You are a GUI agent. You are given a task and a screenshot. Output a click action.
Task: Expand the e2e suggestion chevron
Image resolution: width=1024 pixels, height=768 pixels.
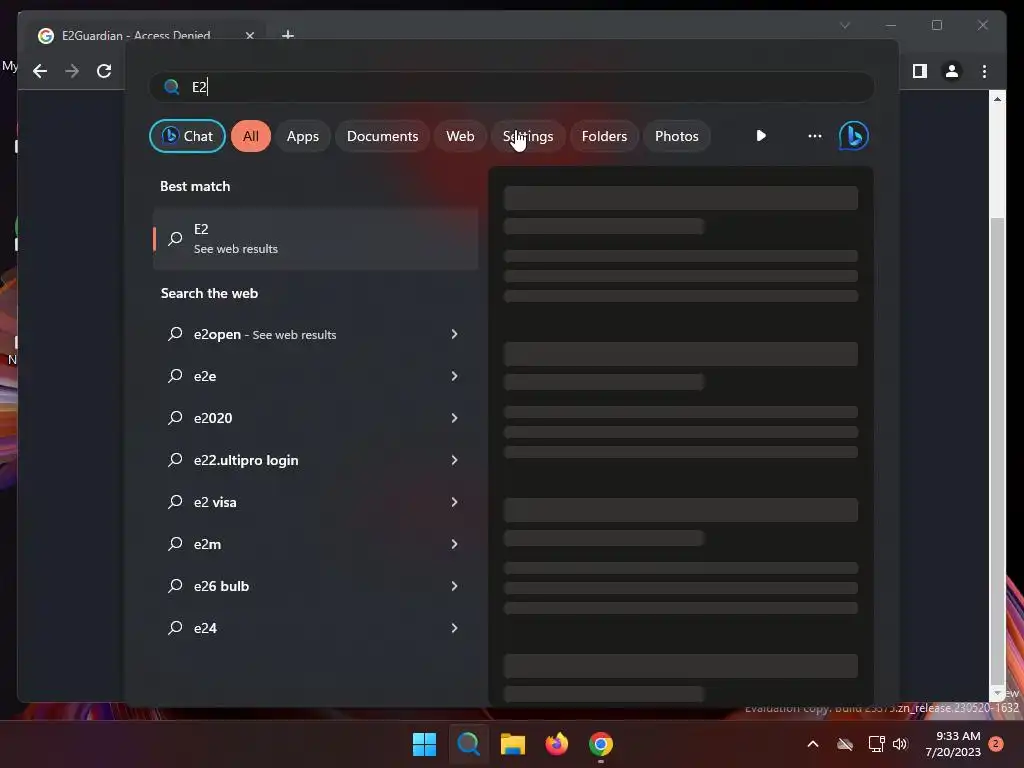pos(455,376)
